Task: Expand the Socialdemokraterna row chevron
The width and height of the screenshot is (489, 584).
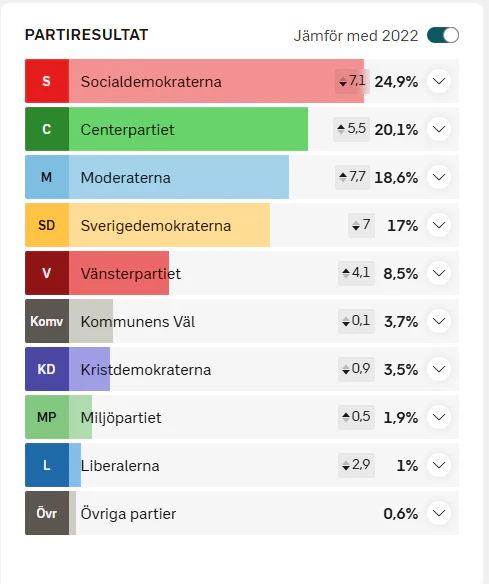Action: click(439, 81)
